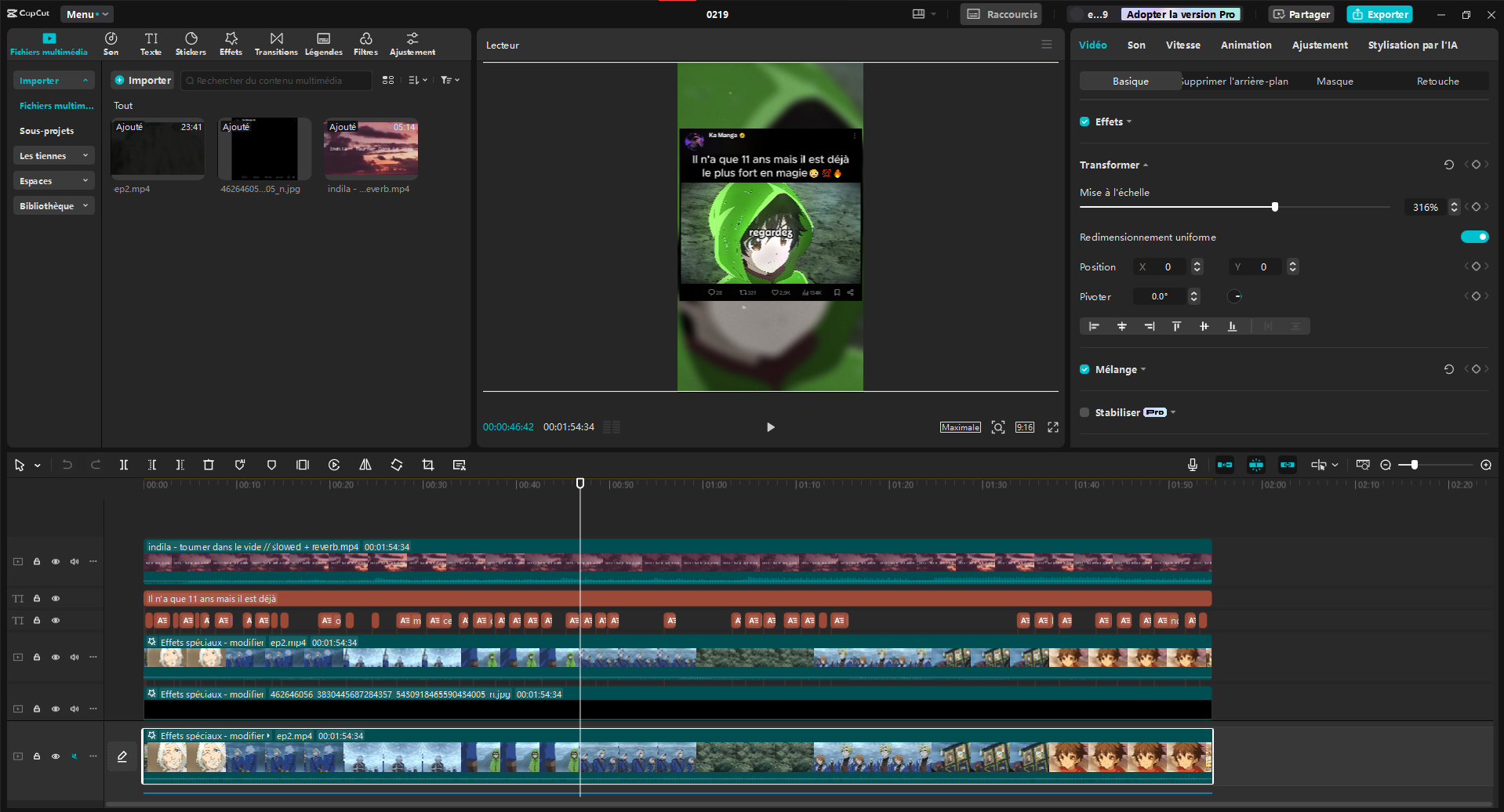Adjust the Mise à l'échelle scale slider handle
This screenshot has height=812, width=1504.
[1275, 207]
